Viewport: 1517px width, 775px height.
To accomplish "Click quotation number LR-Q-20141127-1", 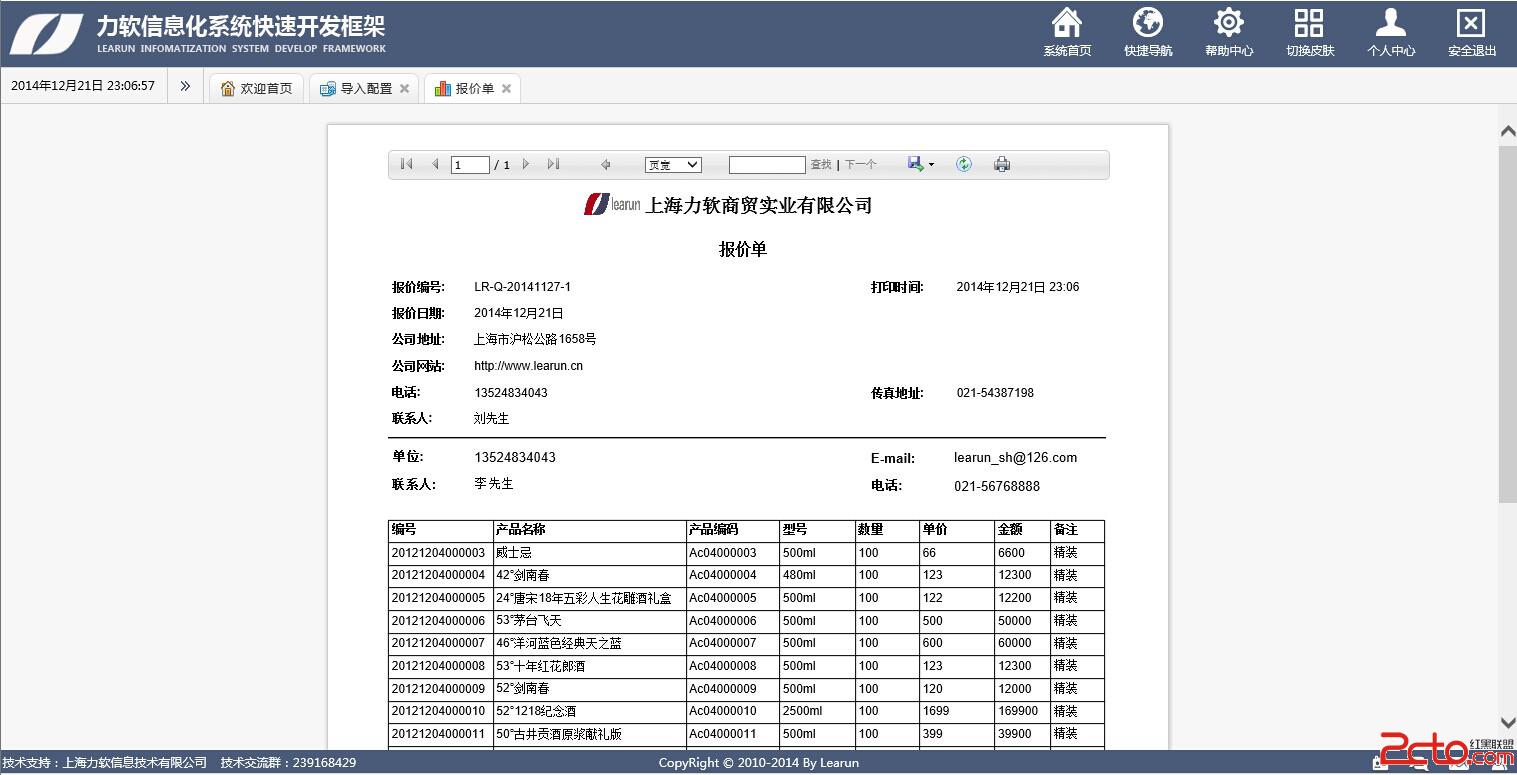I will tap(522, 287).
